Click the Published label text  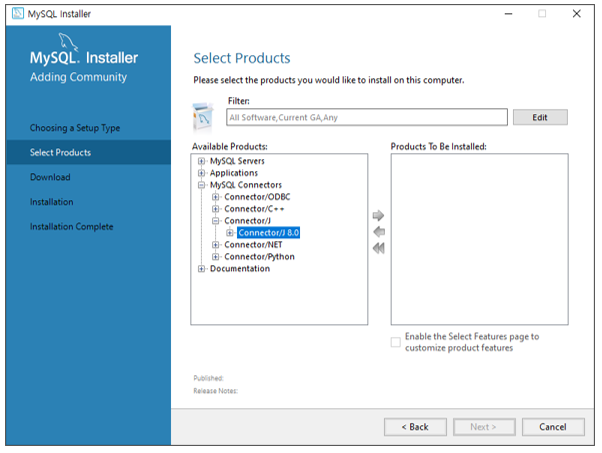(208, 378)
